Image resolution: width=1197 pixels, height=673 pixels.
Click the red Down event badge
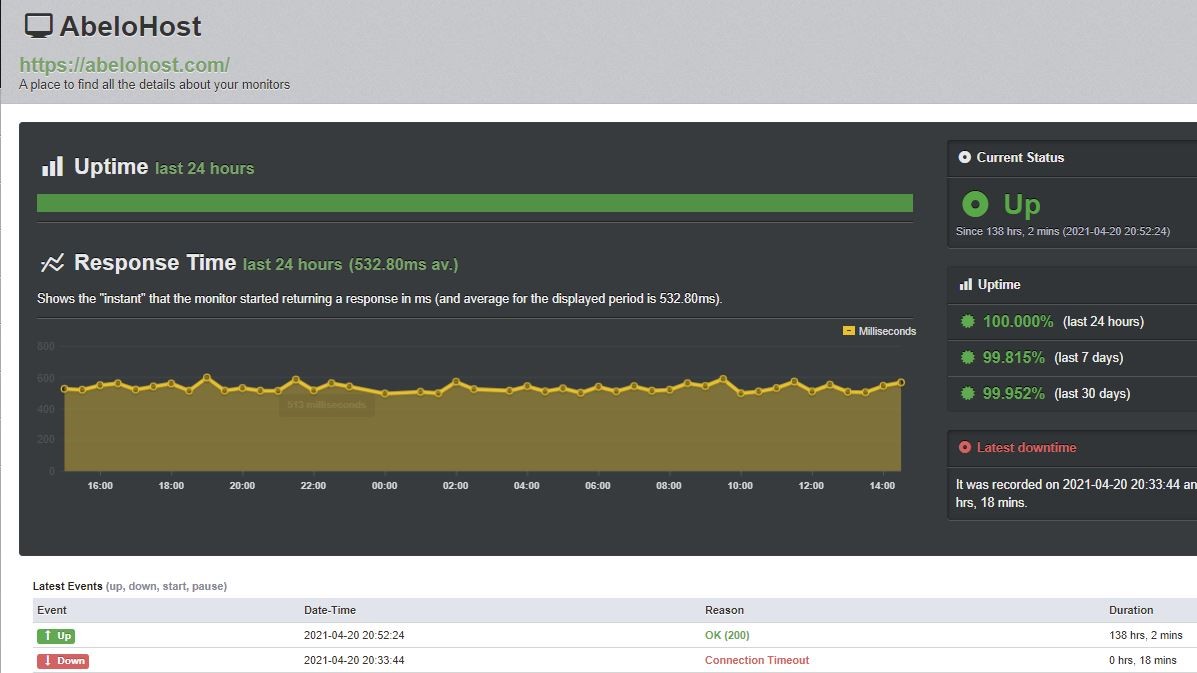63,661
